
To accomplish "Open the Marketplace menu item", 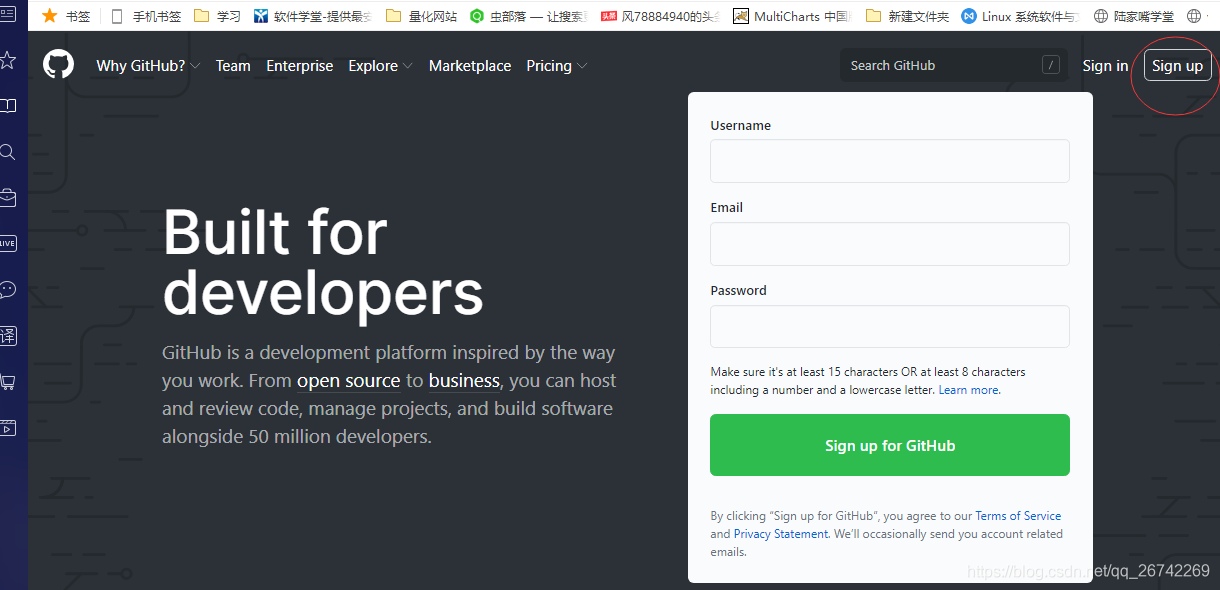I will click(470, 65).
